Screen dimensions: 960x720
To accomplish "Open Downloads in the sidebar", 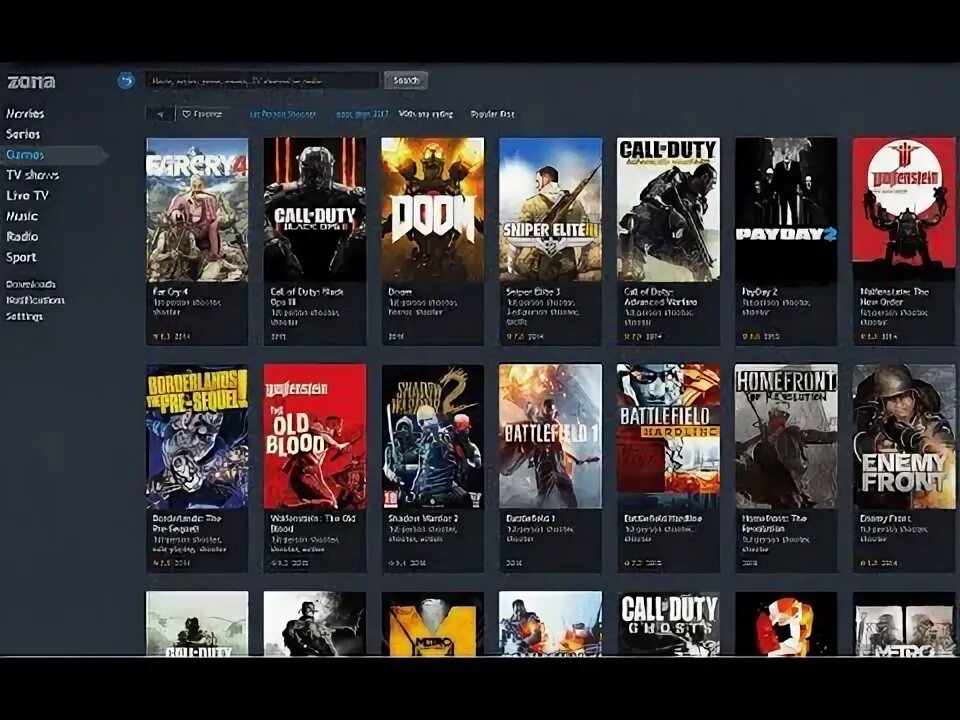I will [x=31, y=284].
